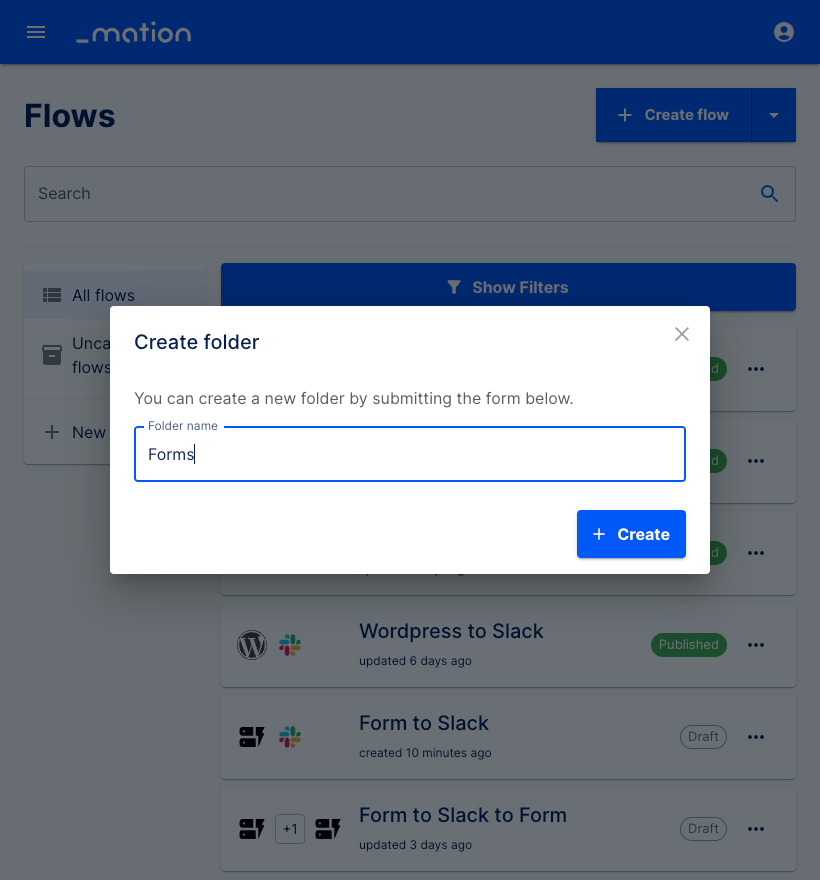Select All flows in the sidebar

pos(103,295)
